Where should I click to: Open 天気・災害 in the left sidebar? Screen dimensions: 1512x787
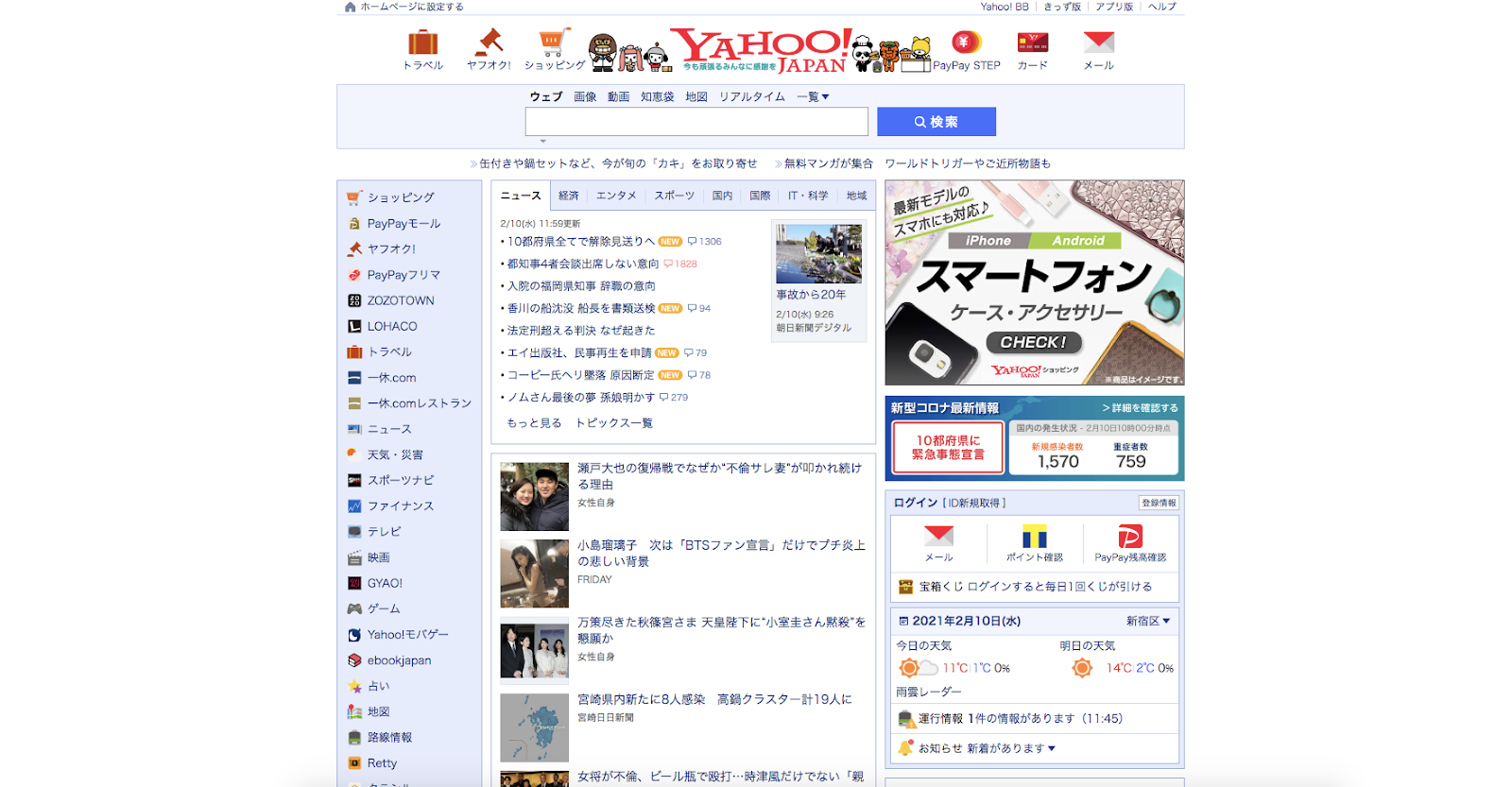click(395, 454)
